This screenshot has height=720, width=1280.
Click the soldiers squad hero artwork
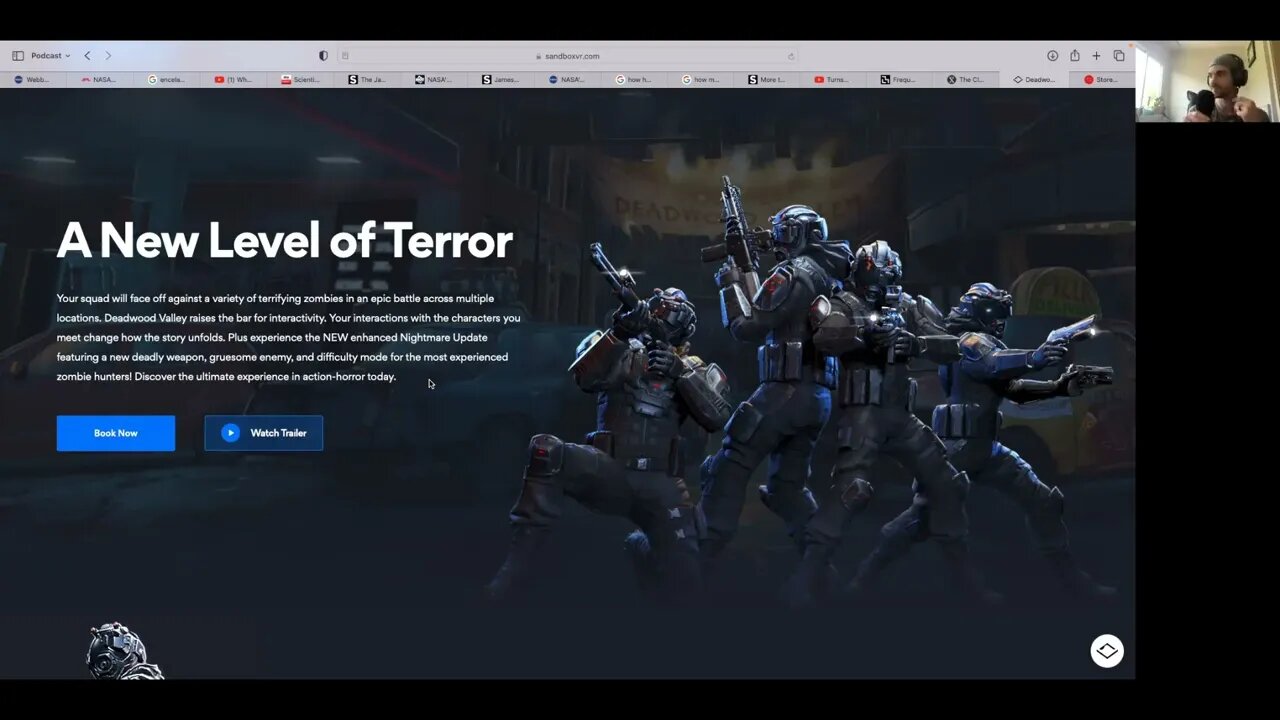800,390
